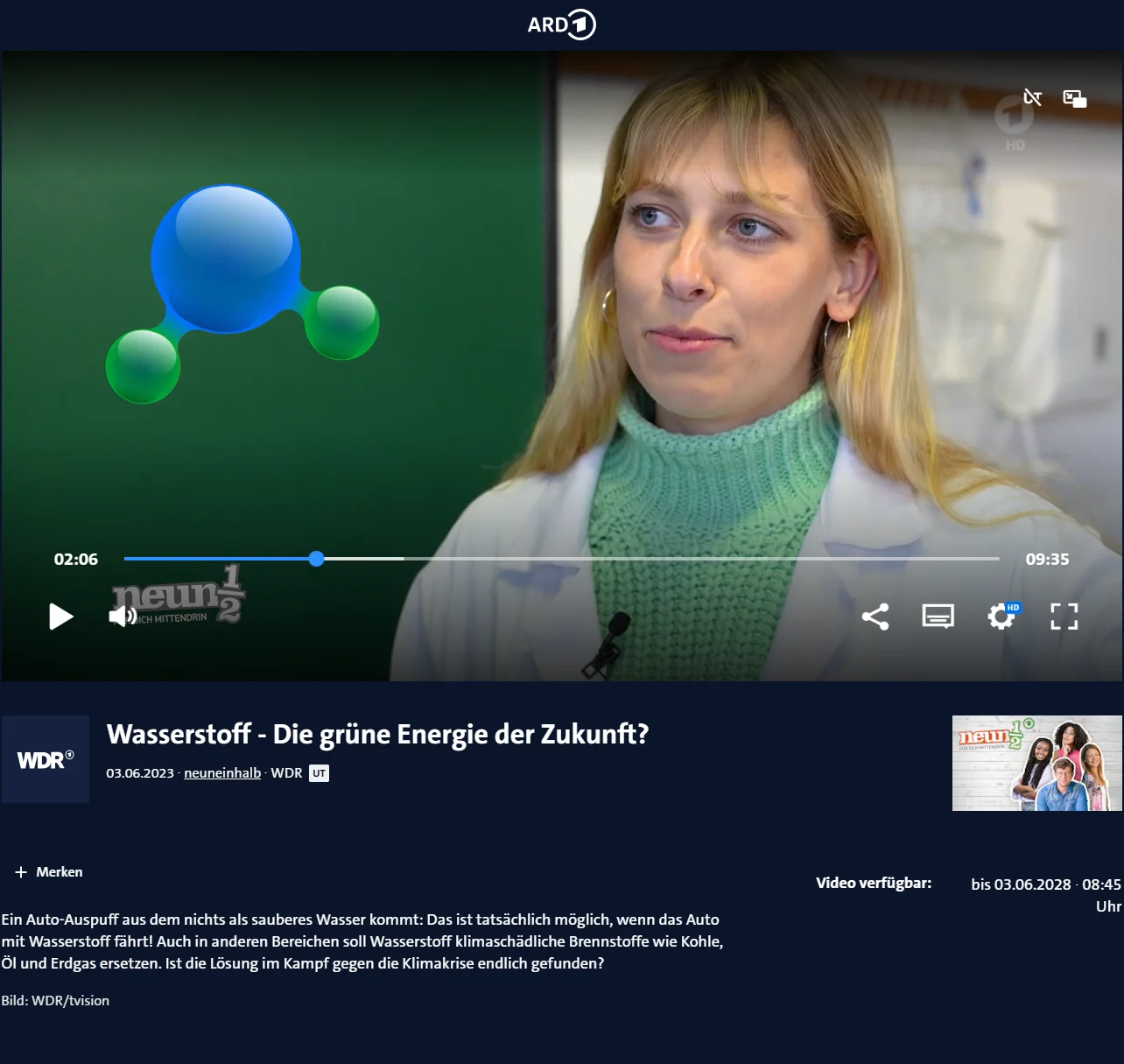The height and width of the screenshot is (1064, 1124).
Task: Click the total duration 09:35 label
Action: pos(1047,559)
